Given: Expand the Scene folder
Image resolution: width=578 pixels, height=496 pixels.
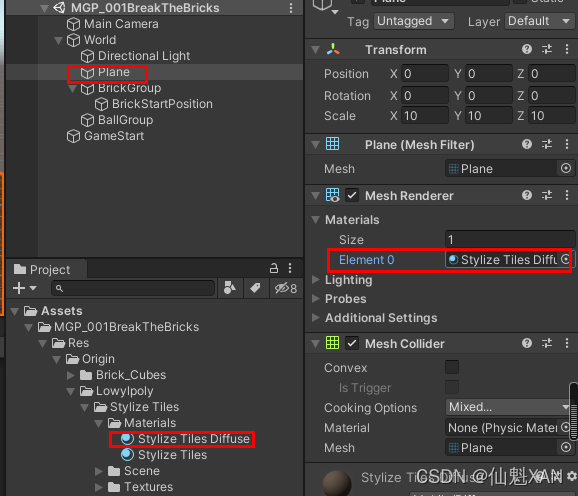Looking at the screenshot, I should click(x=98, y=471).
